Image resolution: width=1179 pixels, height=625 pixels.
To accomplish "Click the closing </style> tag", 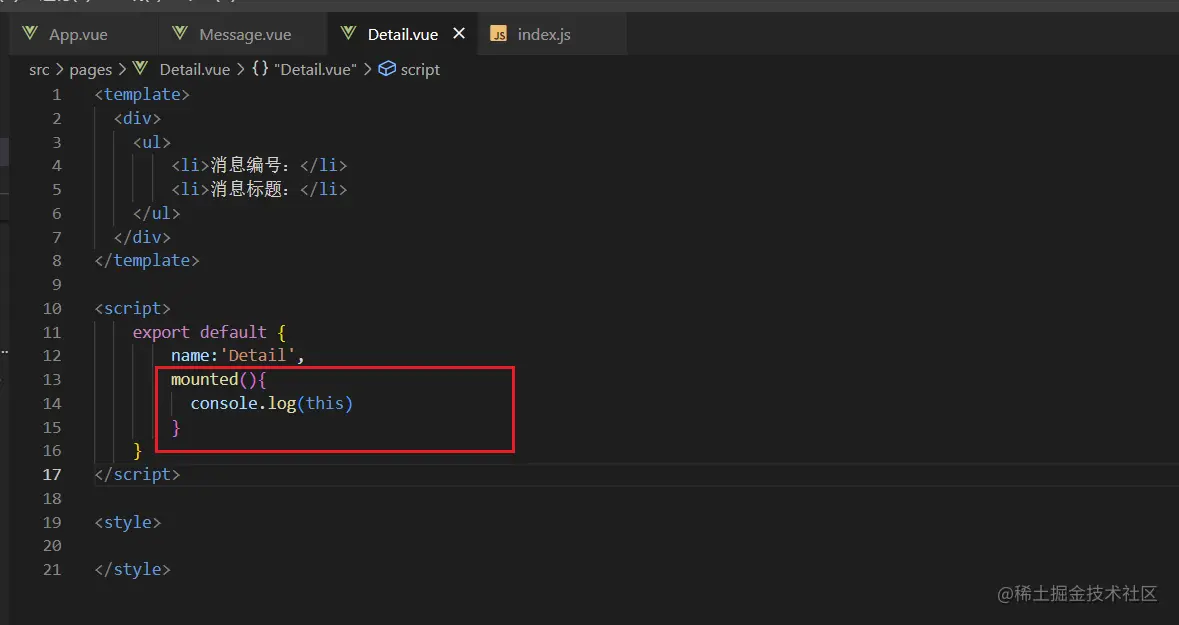I will (133, 569).
